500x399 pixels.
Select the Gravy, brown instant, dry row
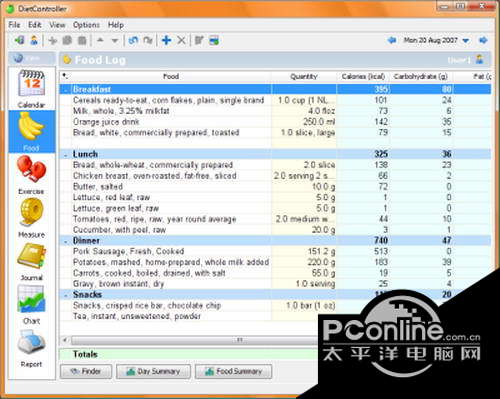click(275, 284)
